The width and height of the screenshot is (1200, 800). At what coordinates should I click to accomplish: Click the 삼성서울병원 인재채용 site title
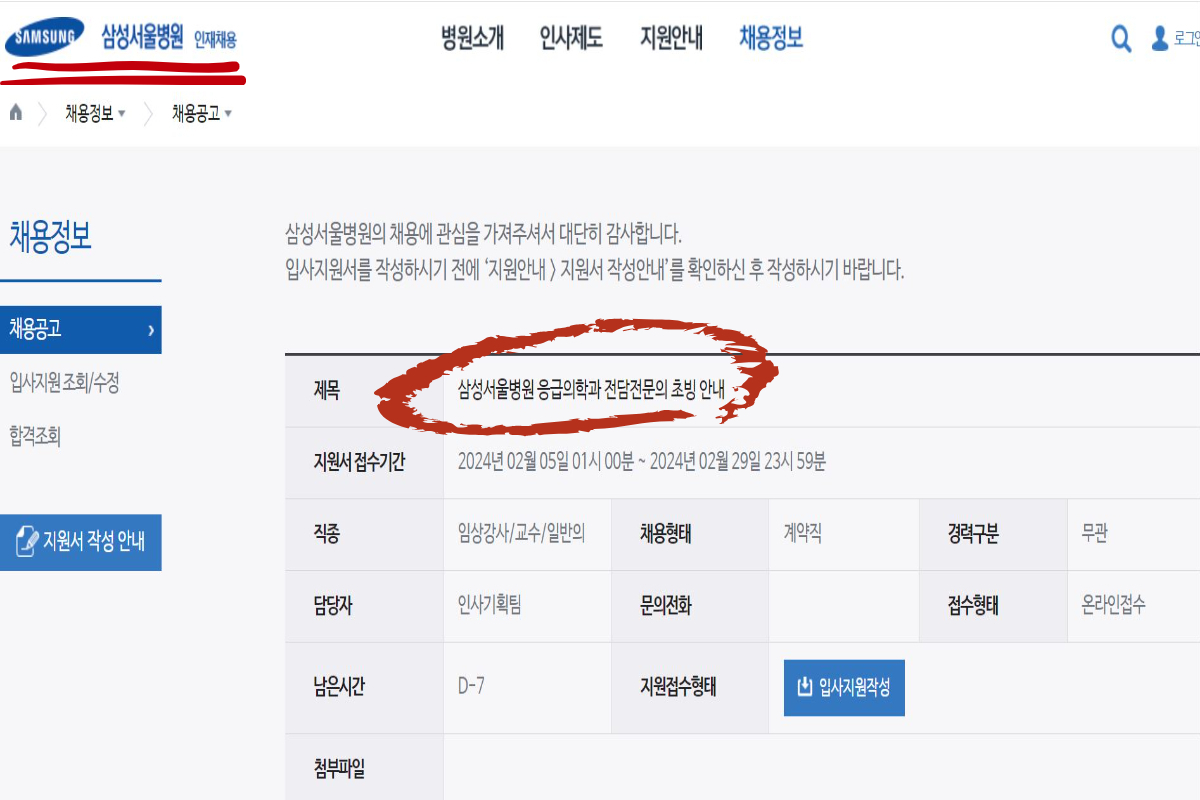(x=169, y=38)
